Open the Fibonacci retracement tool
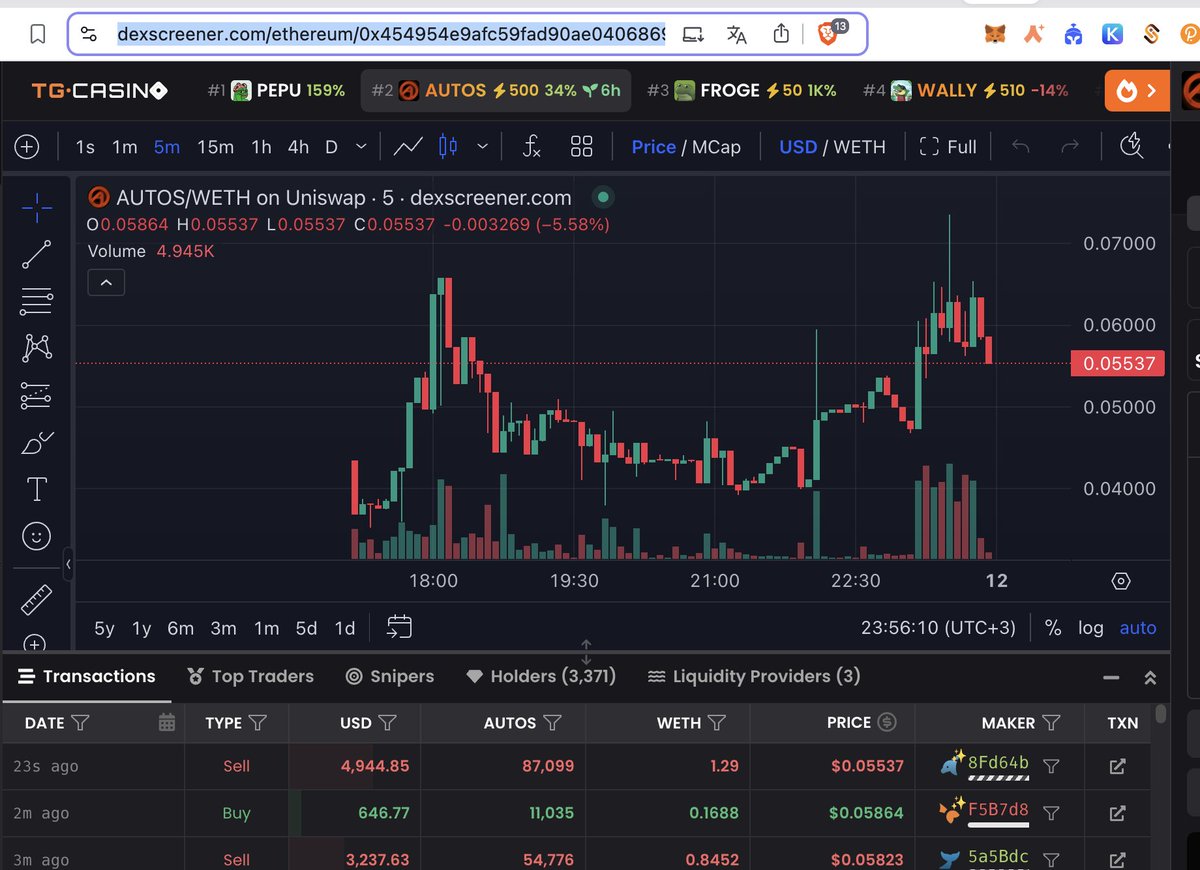Image resolution: width=1200 pixels, height=870 pixels. point(36,301)
